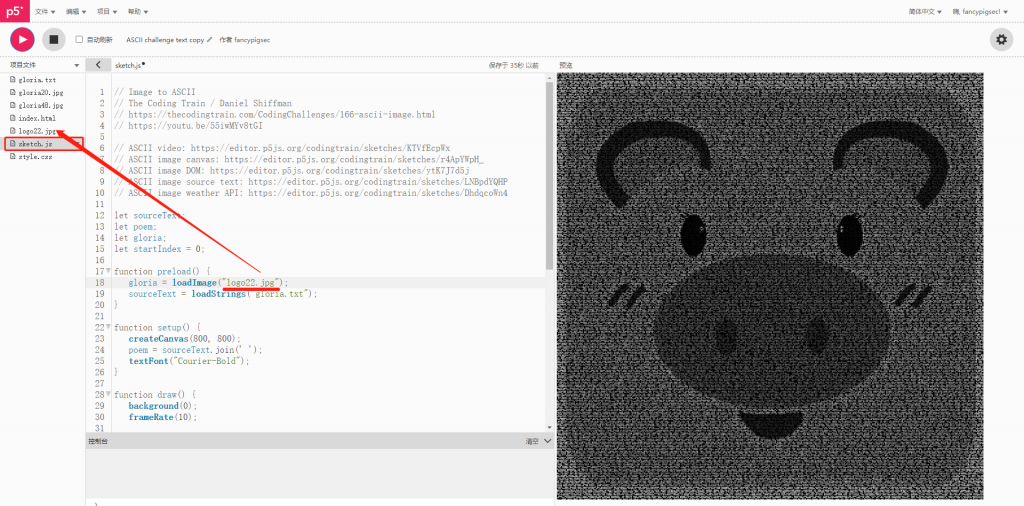Open the fancypigsec account dropdown
Viewport: 1024px width, 506px height.
click(x=980, y=12)
